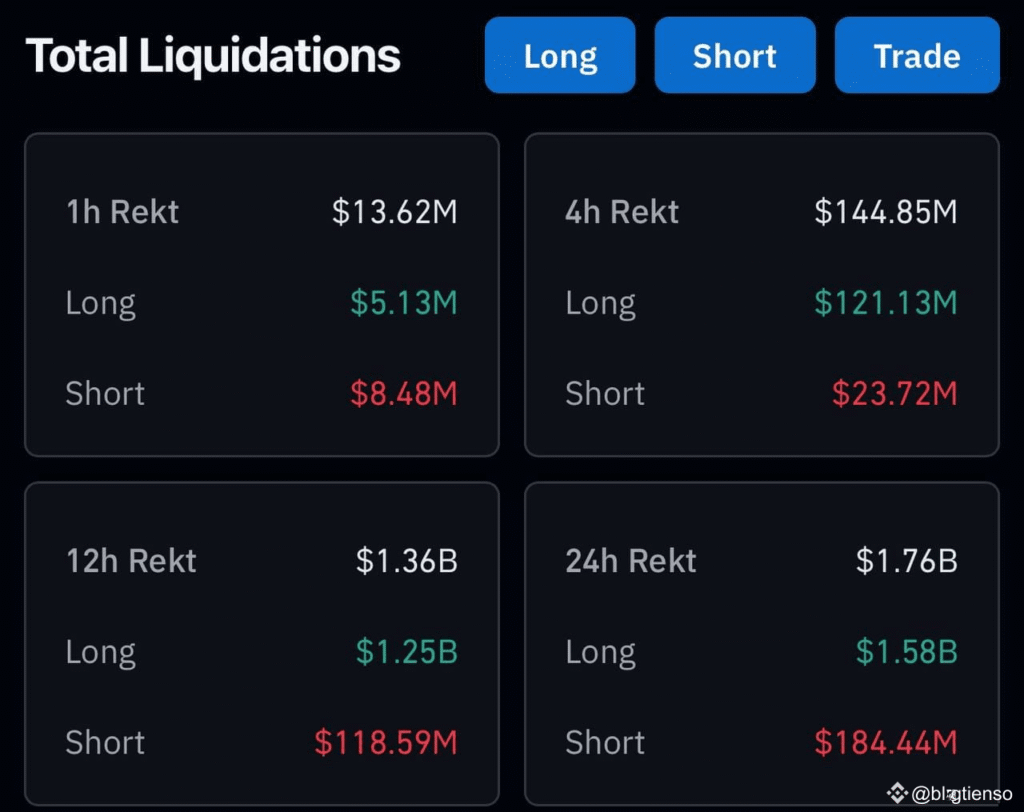Image resolution: width=1024 pixels, height=812 pixels.
Task: Click the 1h Rekt card
Action: (x=262, y=293)
